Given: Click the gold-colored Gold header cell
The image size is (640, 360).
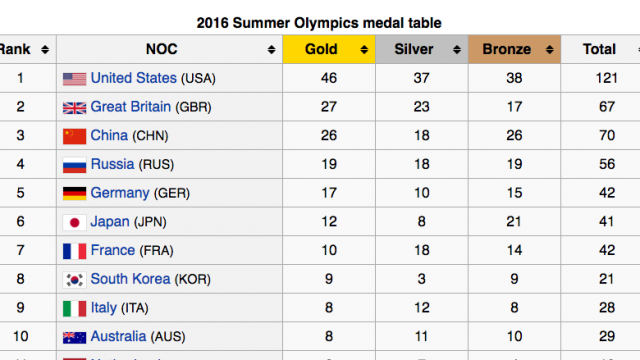Looking at the screenshot, I should (x=329, y=49).
